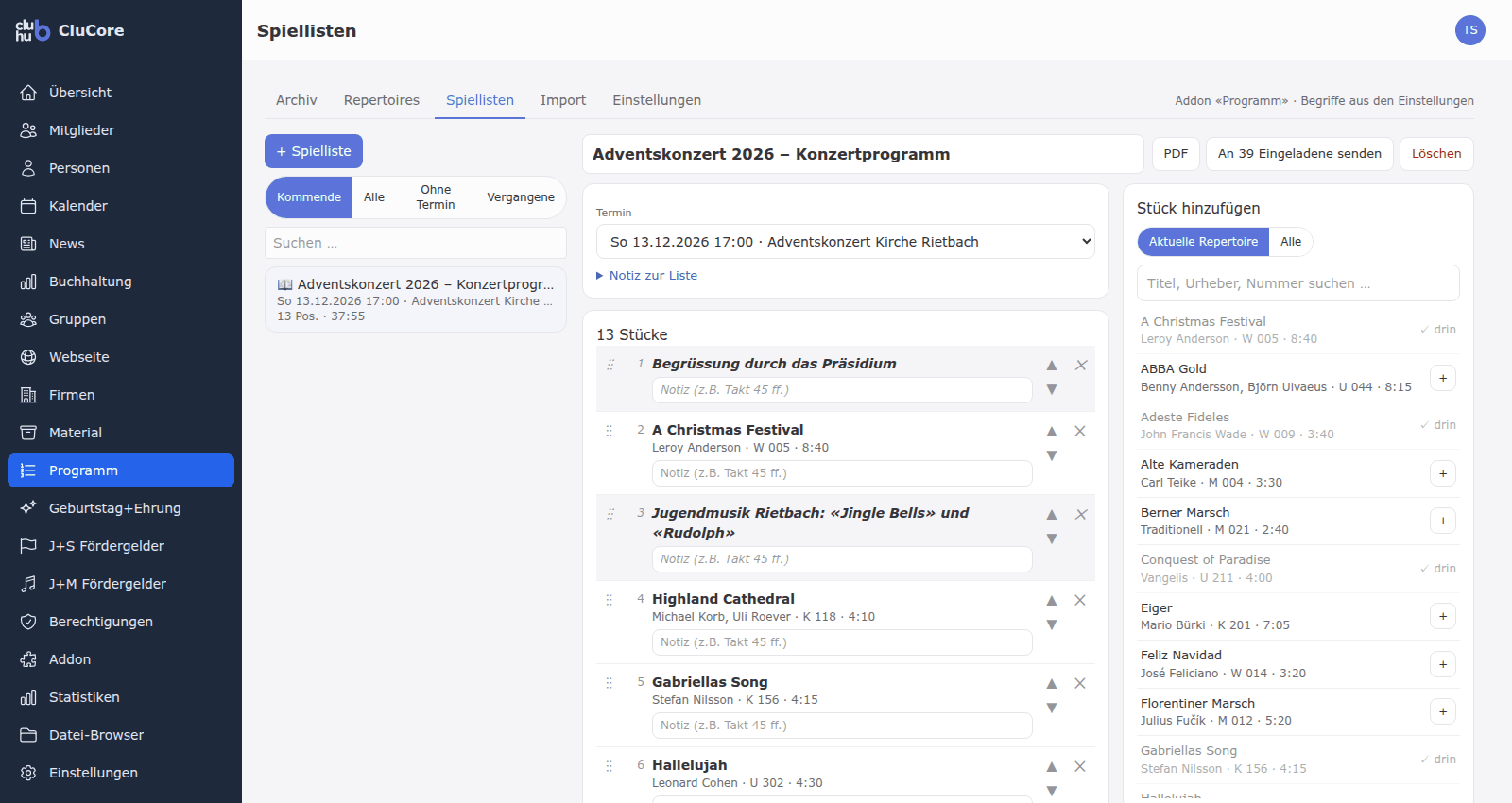Remove A Christmas Festival from list
The image size is (1512, 803).
(x=1080, y=431)
